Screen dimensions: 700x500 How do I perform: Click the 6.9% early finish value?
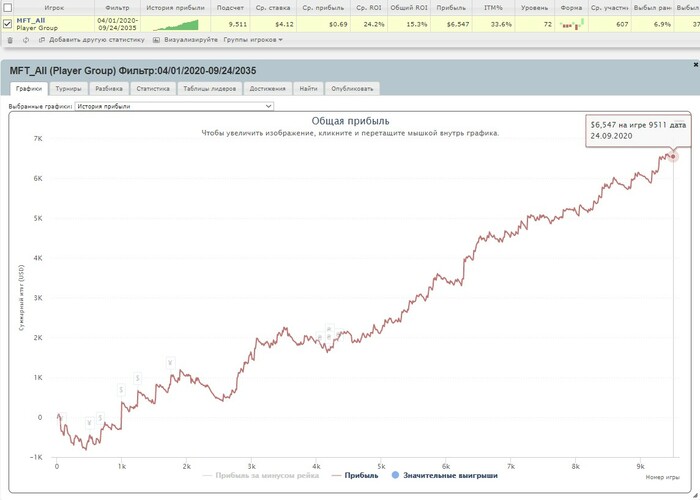(x=662, y=25)
